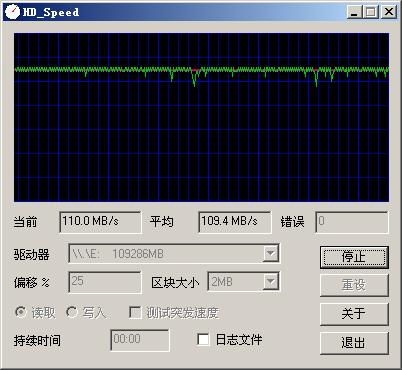Image resolution: width=402 pixels, height=370 pixels.
Task: Click the HD_Speed speedometer title bar icon
Action: pyautogui.click(x=13, y=12)
